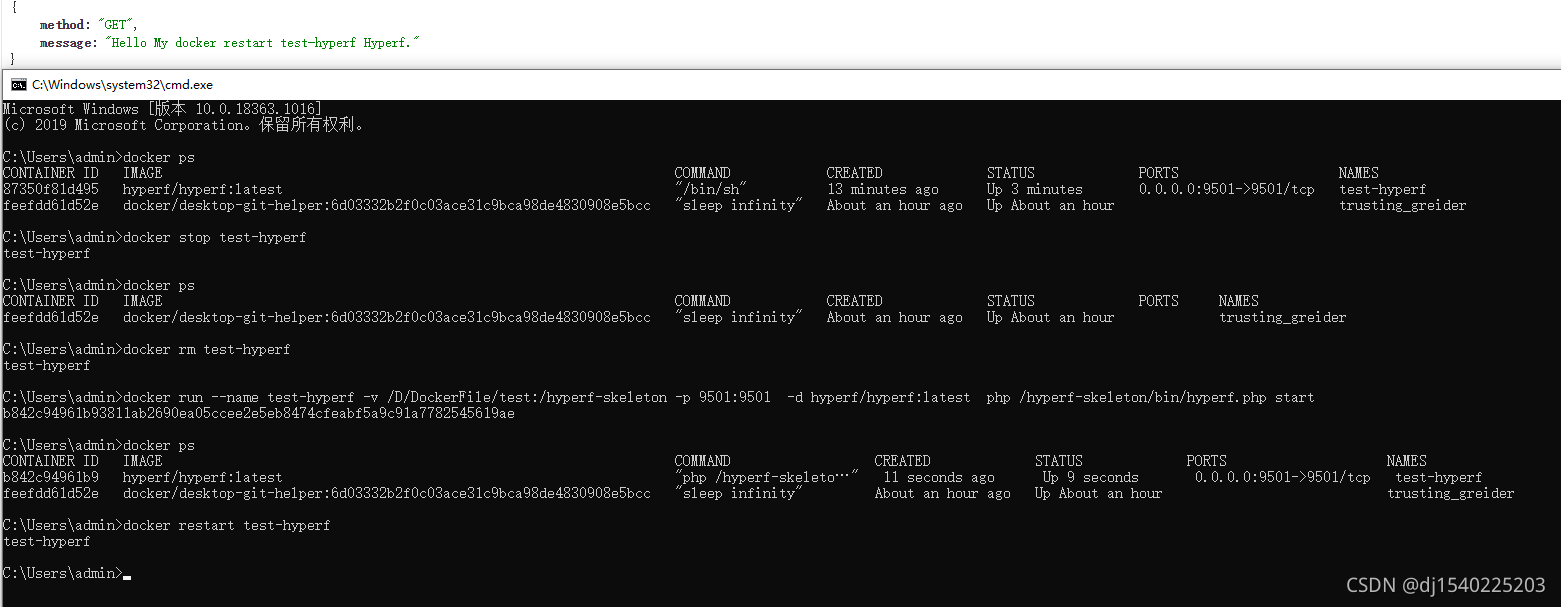This screenshot has height=607, width=1561.
Task: Click the GET value in the JSON output
Action: click(x=116, y=24)
